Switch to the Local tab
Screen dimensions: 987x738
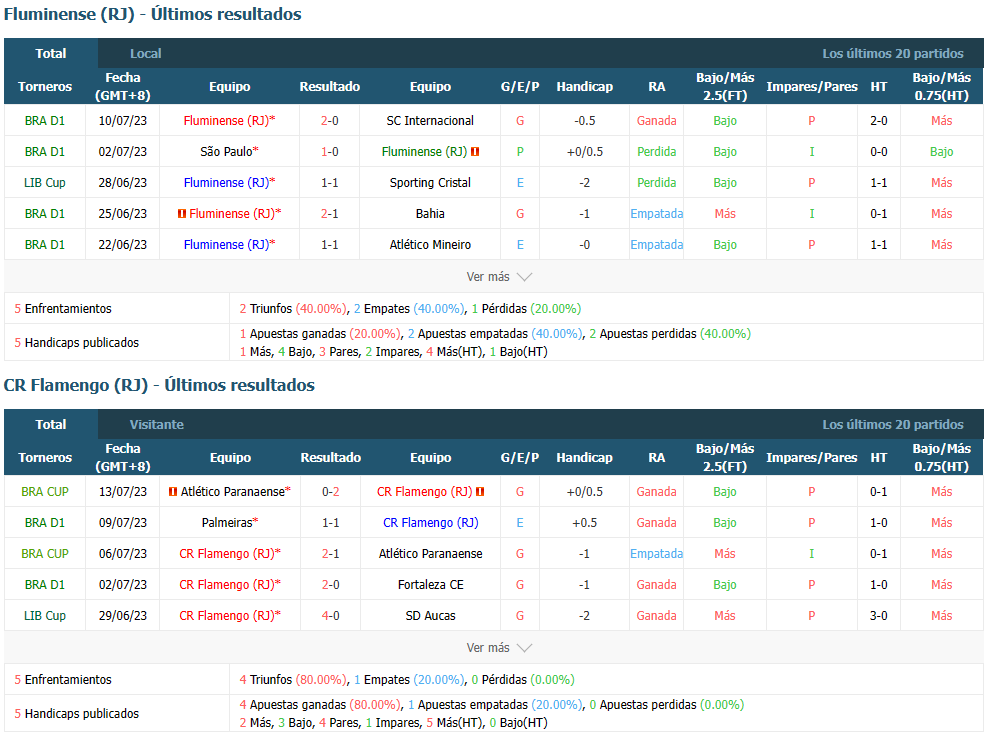coord(145,54)
